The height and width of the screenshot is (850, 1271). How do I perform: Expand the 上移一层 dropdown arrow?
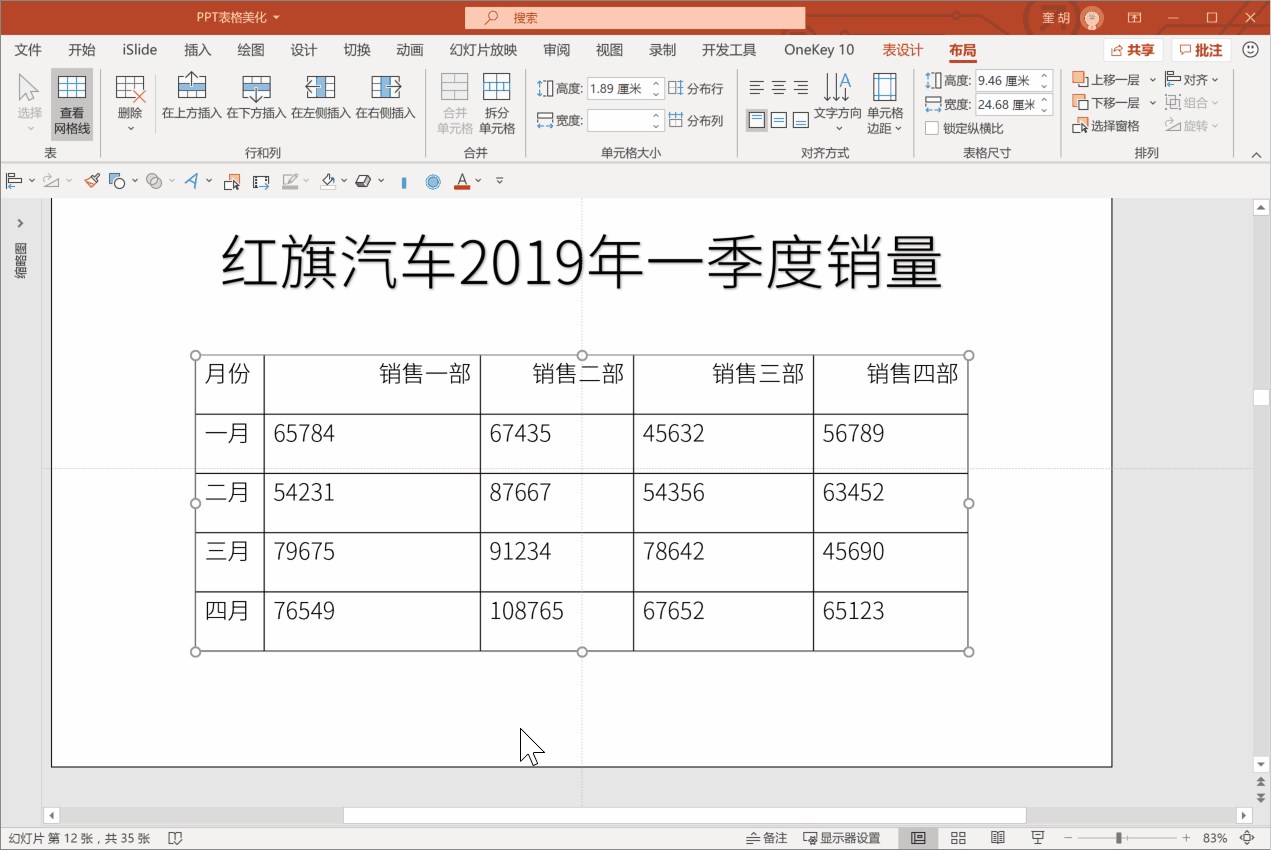[x=1153, y=79]
